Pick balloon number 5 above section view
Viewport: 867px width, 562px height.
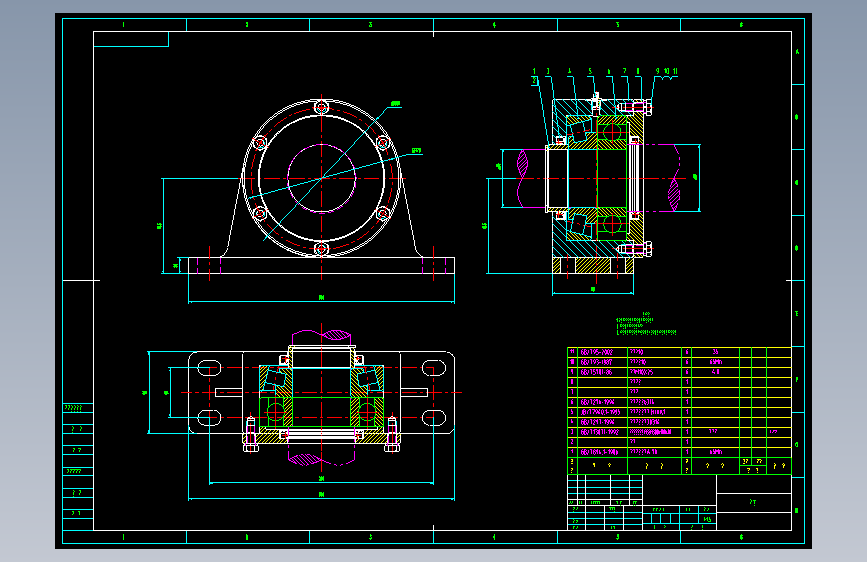click(590, 71)
